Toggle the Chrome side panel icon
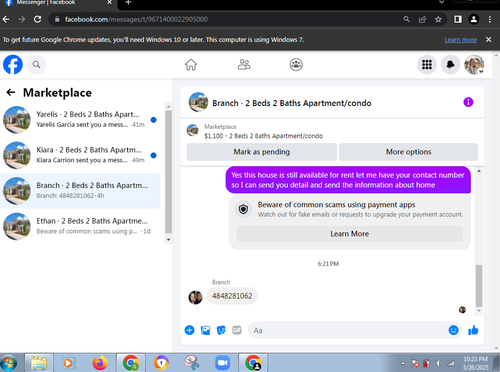This screenshot has height=372, width=500. (x=458, y=19)
